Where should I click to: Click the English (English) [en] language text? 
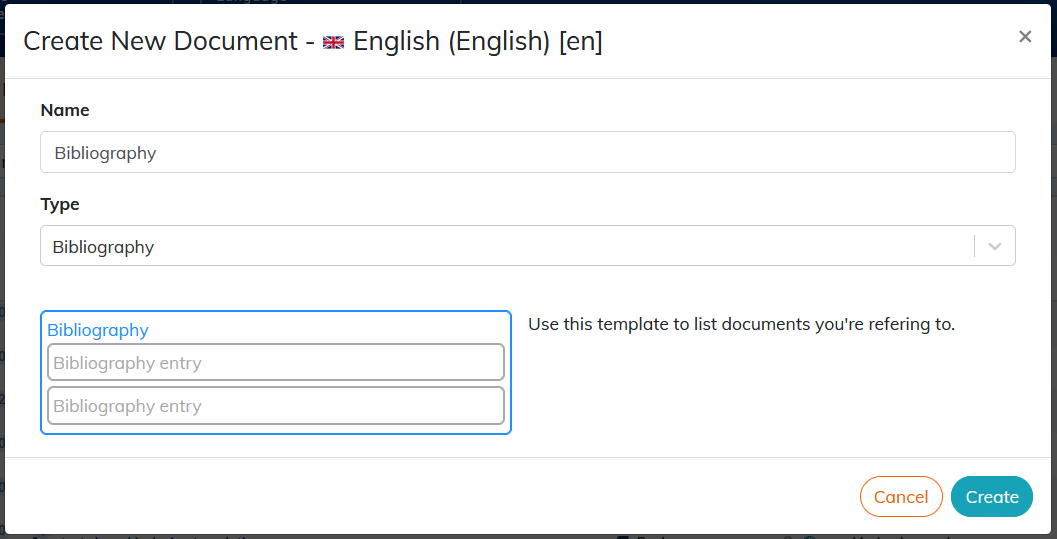[x=478, y=42]
